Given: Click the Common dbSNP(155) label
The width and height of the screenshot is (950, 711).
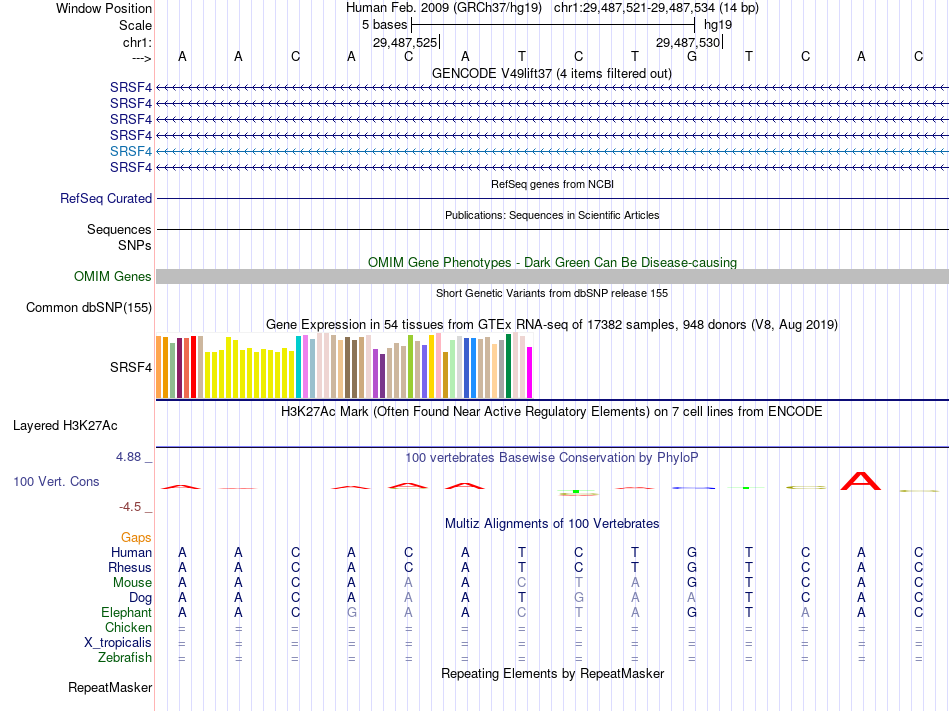Looking at the screenshot, I should (x=88, y=308).
